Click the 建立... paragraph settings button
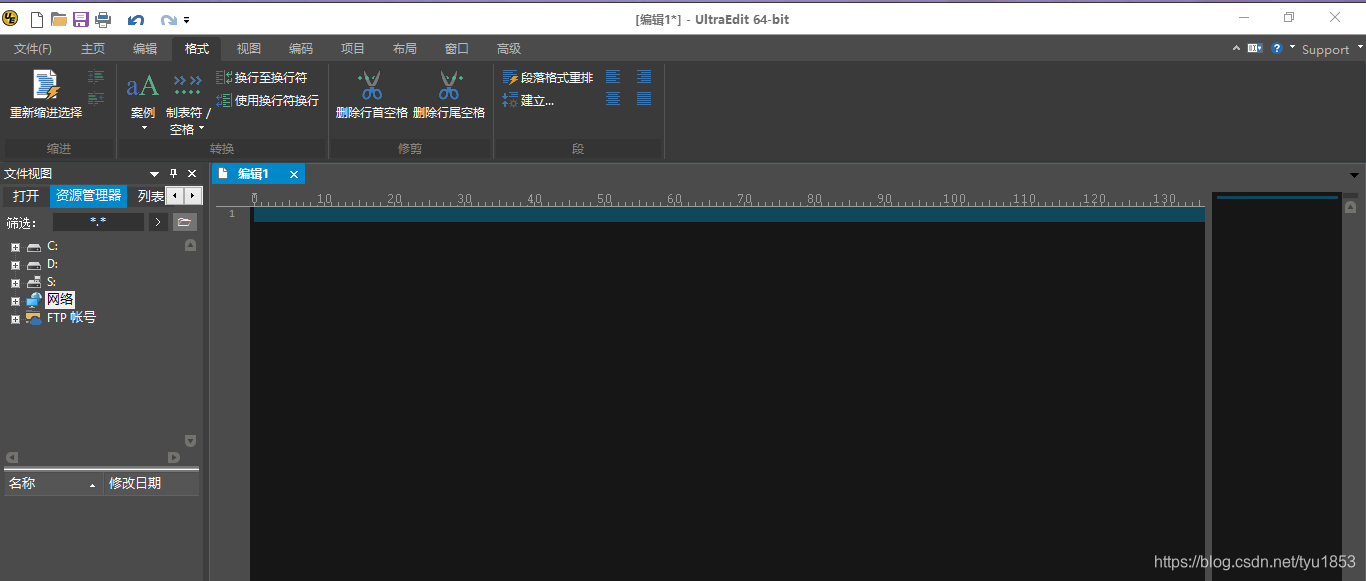 coord(528,100)
